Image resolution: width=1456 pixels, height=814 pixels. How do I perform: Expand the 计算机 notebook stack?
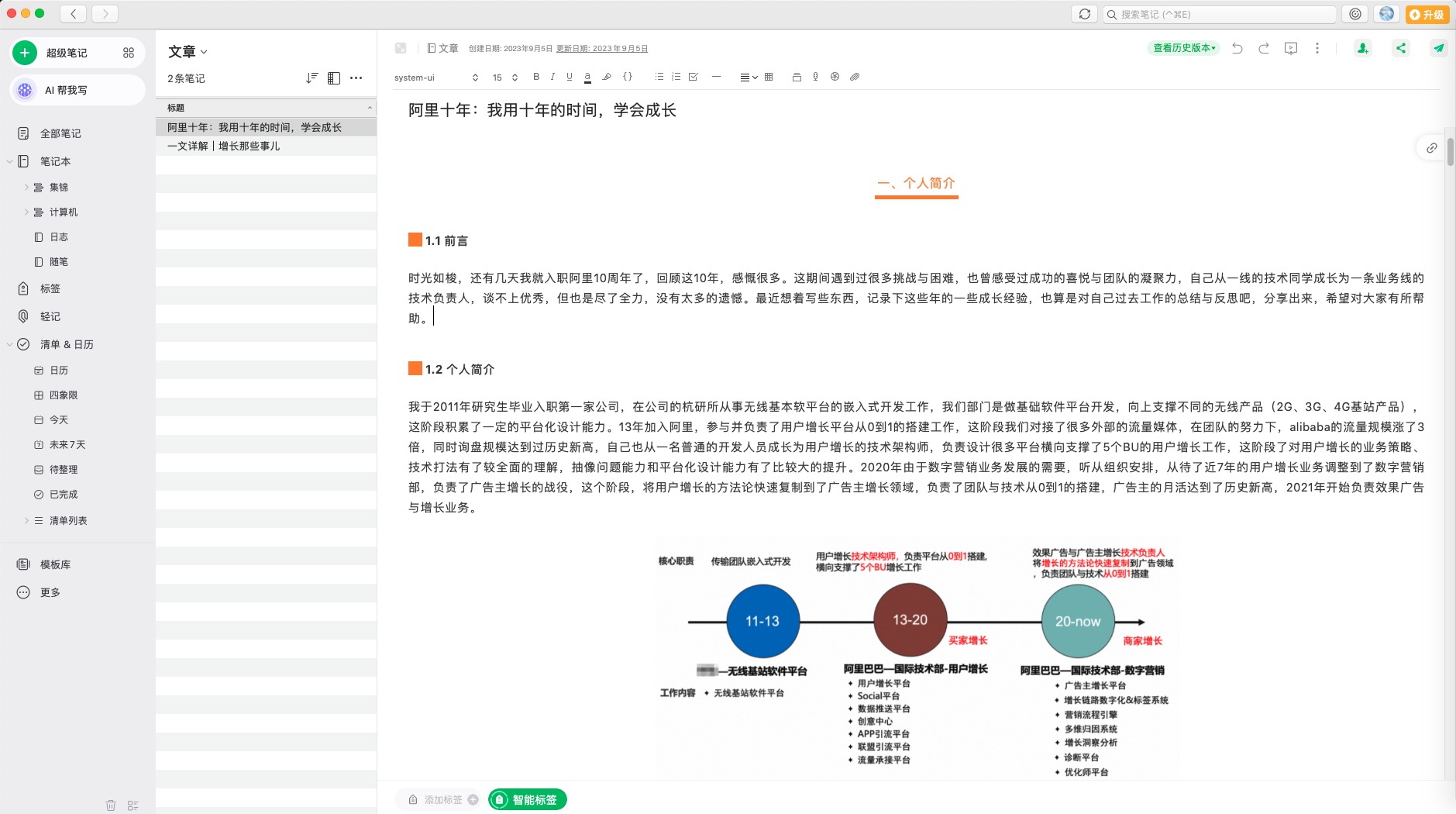[26, 212]
